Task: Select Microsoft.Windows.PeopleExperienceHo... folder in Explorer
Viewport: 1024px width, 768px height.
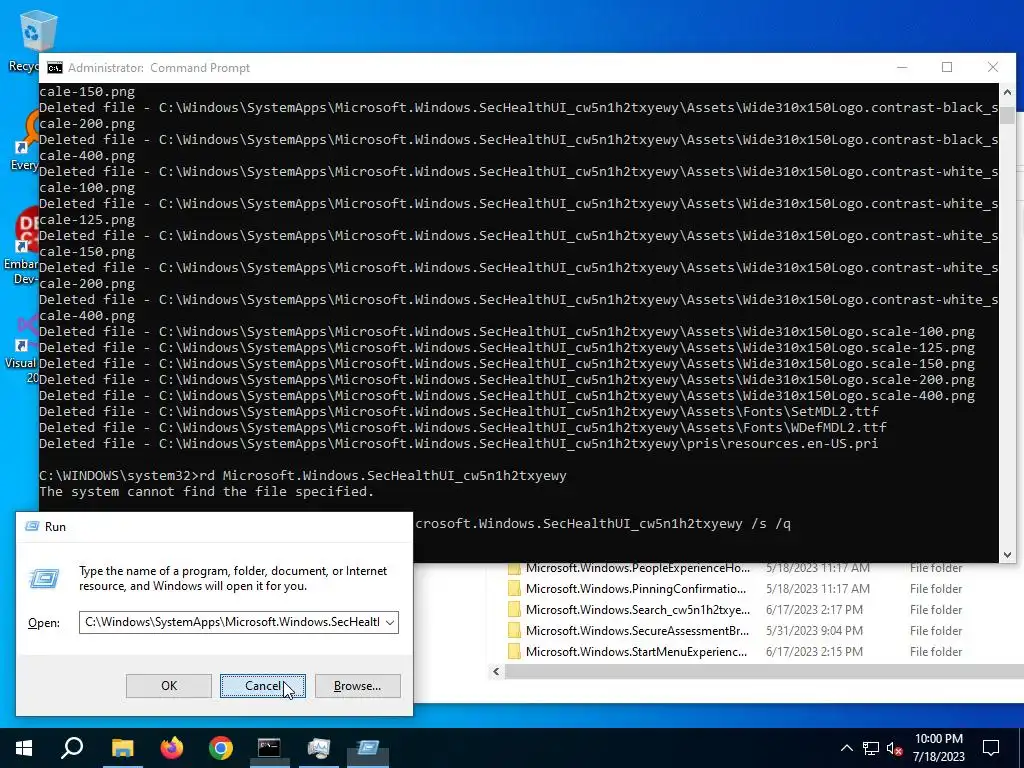Action: click(x=637, y=568)
